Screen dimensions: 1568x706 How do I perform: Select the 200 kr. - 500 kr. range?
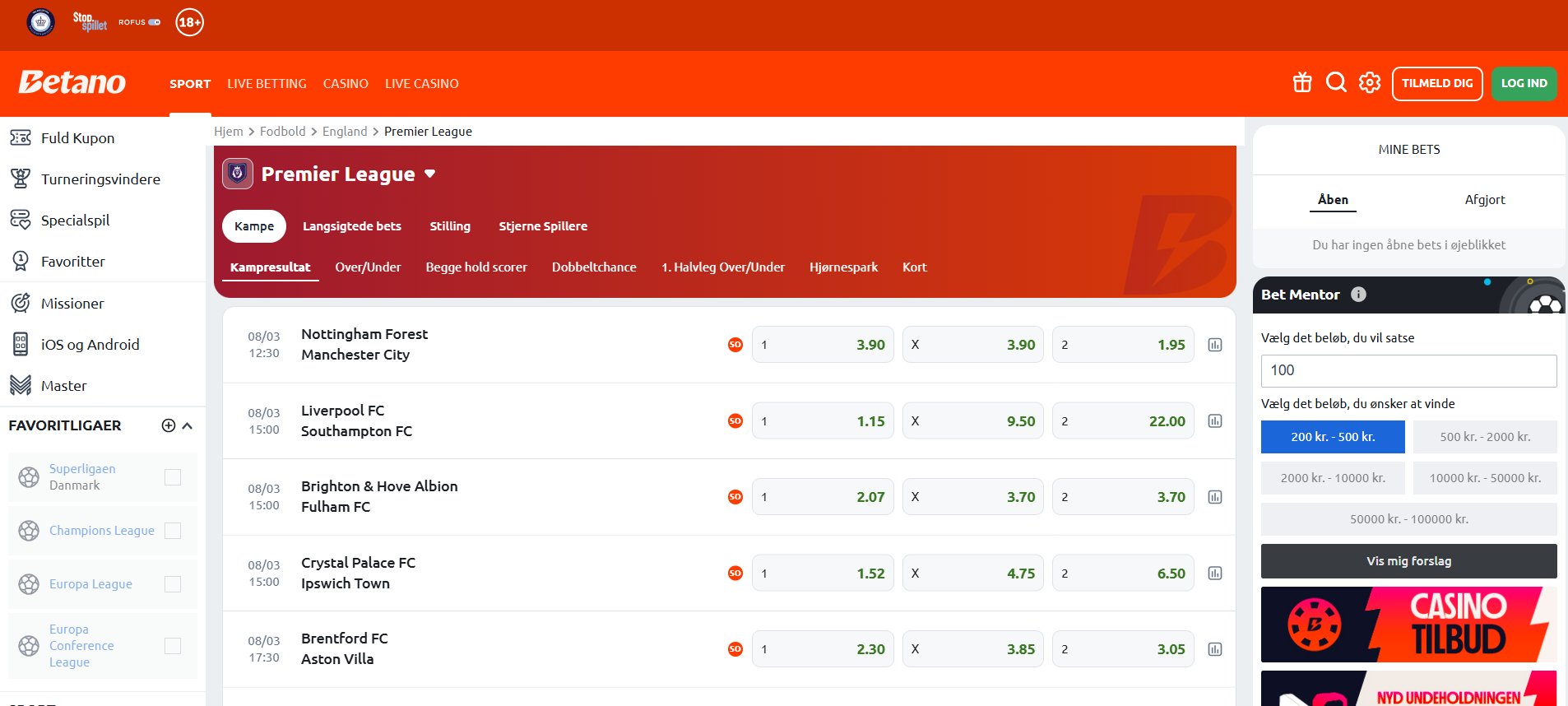point(1332,437)
